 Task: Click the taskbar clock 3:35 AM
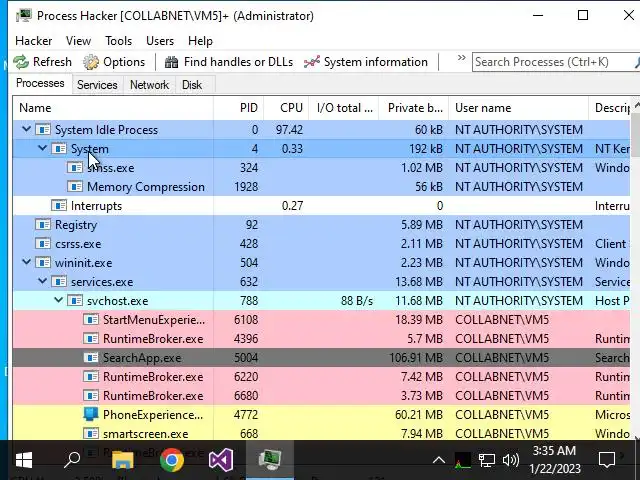(555, 451)
